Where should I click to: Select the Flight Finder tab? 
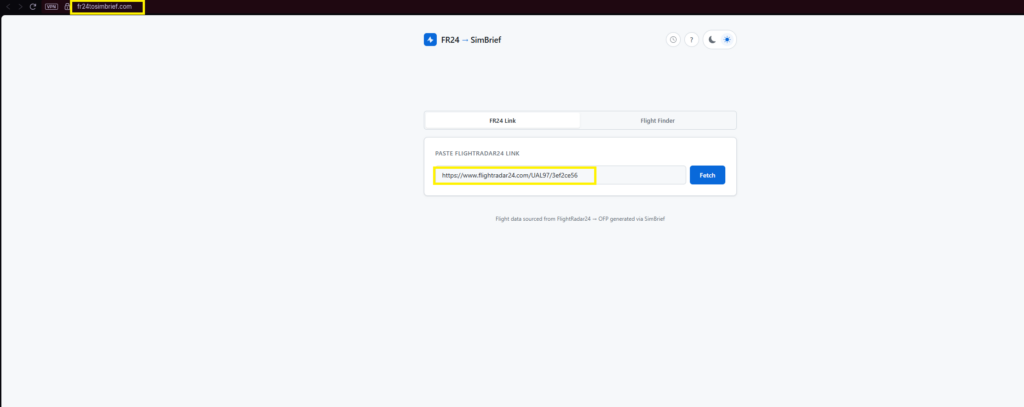coord(658,121)
